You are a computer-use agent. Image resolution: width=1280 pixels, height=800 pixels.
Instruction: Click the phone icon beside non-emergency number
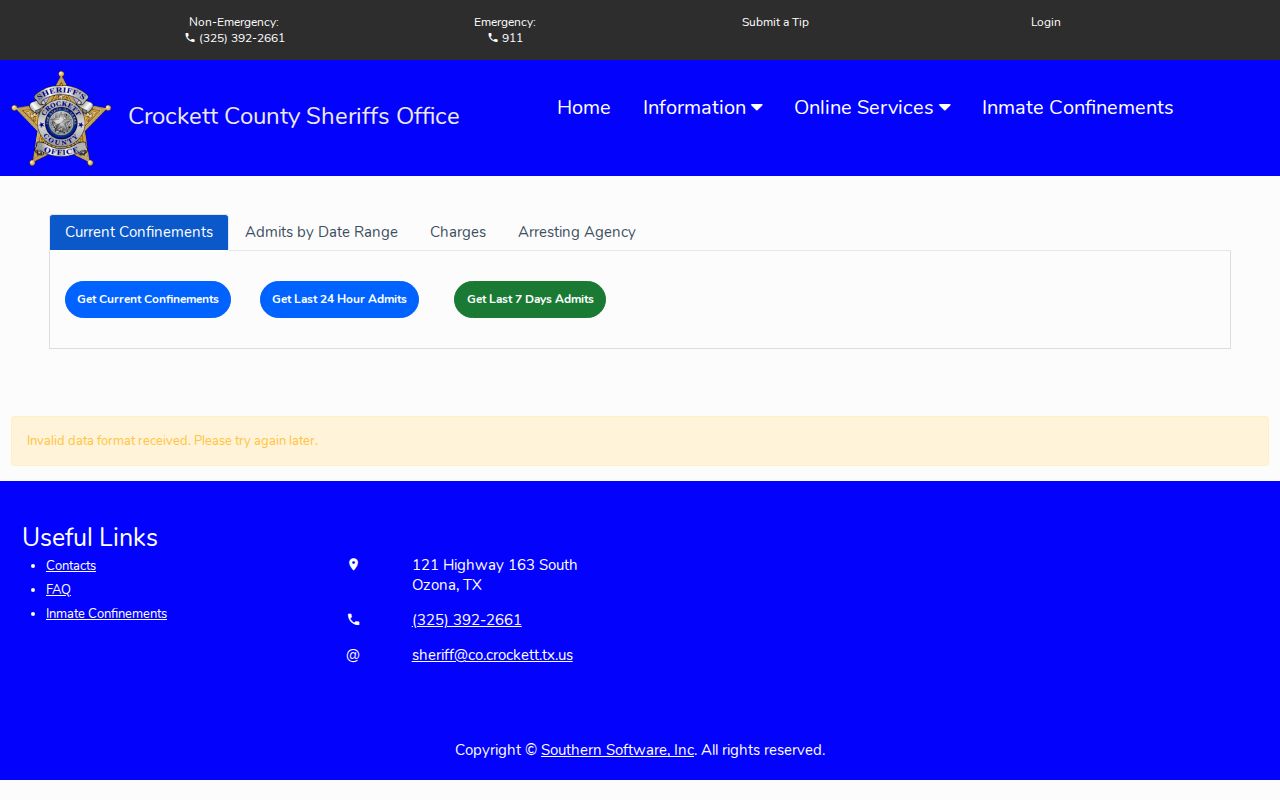tap(190, 38)
